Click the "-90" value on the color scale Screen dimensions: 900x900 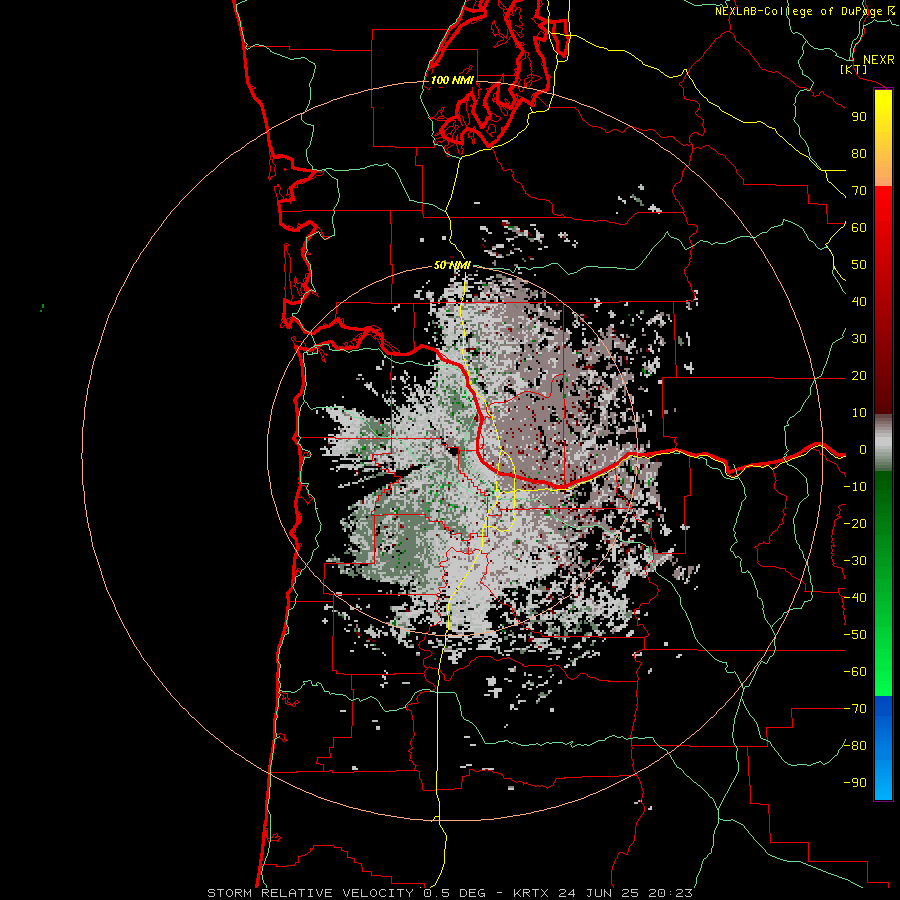pos(855,783)
